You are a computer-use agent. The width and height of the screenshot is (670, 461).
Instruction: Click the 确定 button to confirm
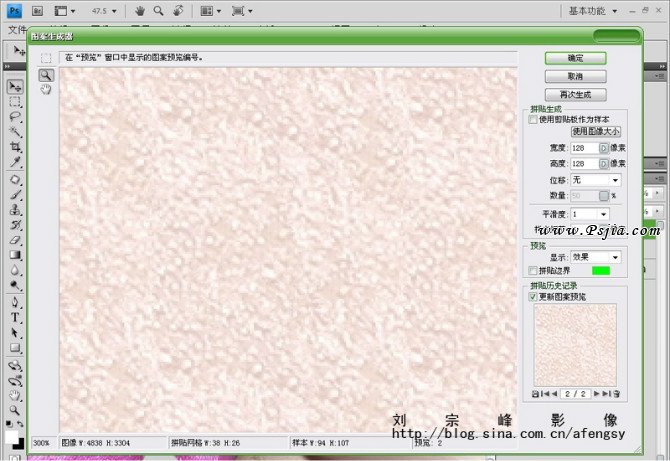coord(575,58)
